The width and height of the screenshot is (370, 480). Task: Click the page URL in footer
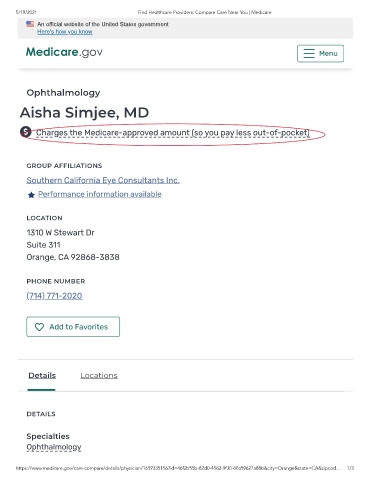point(178,468)
